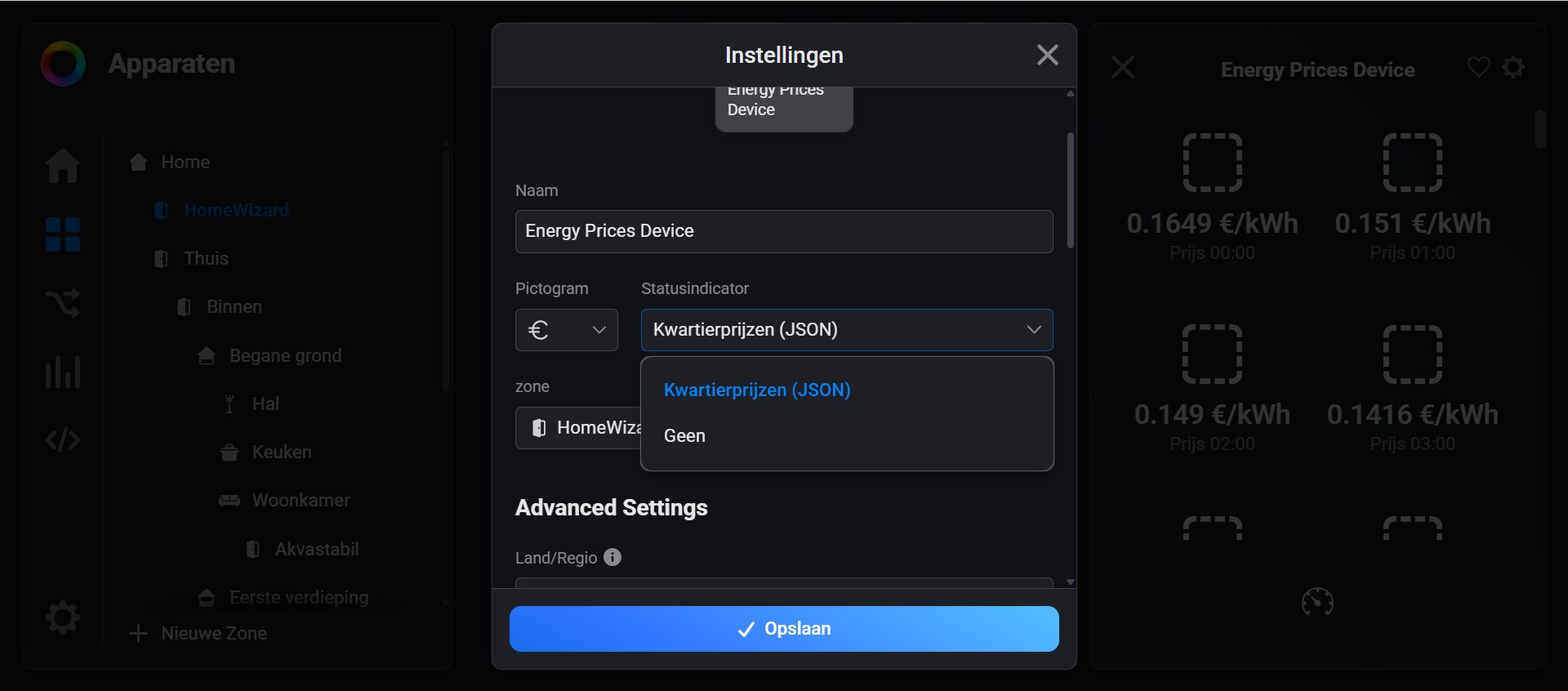The height and width of the screenshot is (691, 1568).
Task: Open the Script code brackets icon
Action: (x=63, y=440)
